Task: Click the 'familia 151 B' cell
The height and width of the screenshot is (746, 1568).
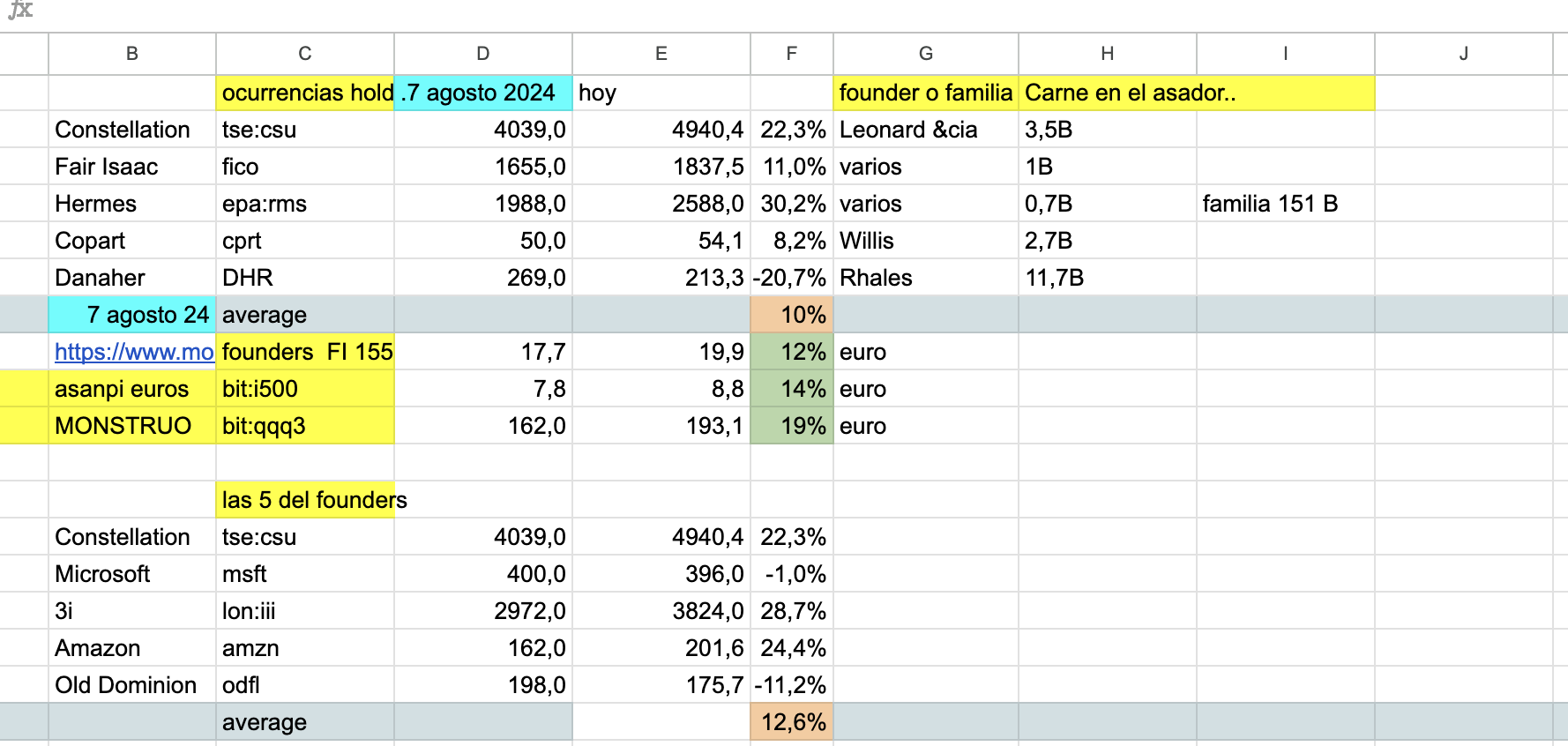Action: click(1286, 204)
